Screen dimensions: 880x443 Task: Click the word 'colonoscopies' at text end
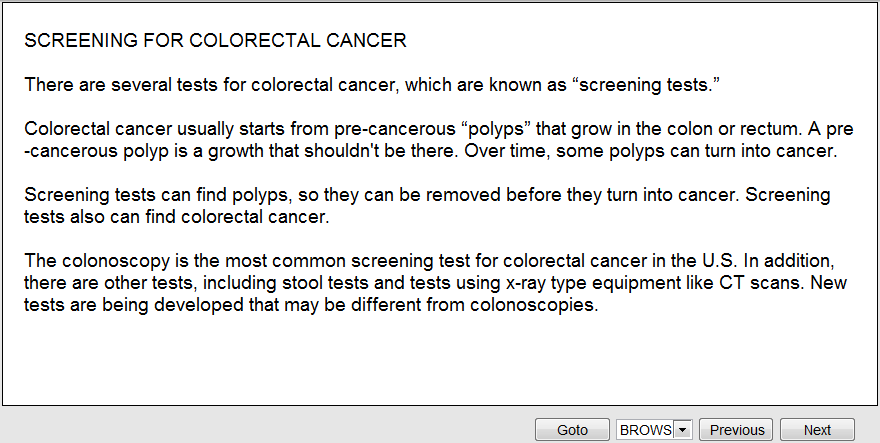pos(541,305)
